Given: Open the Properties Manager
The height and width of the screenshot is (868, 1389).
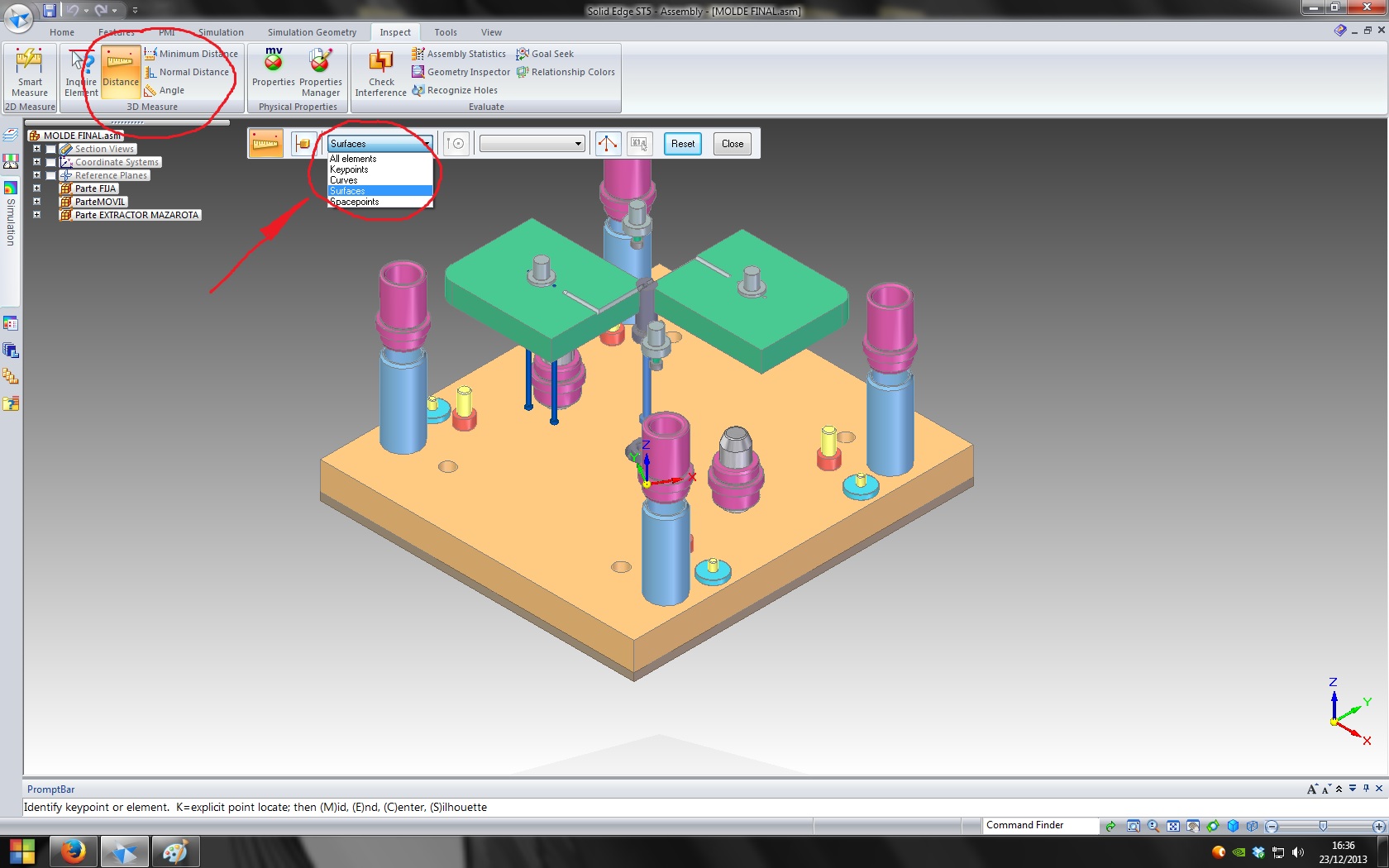Looking at the screenshot, I should (321, 73).
